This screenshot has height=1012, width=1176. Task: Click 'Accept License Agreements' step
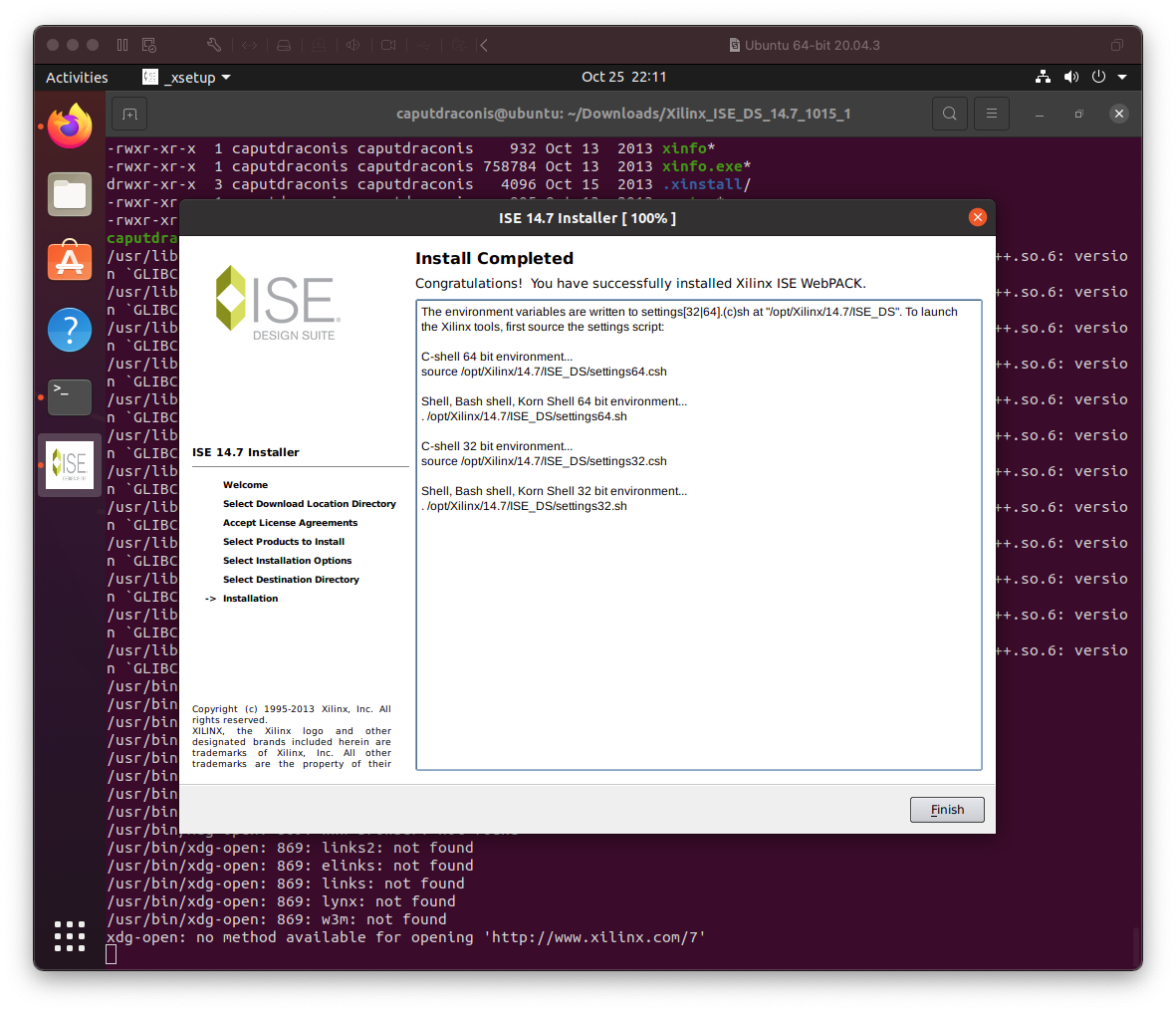pos(290,523)
